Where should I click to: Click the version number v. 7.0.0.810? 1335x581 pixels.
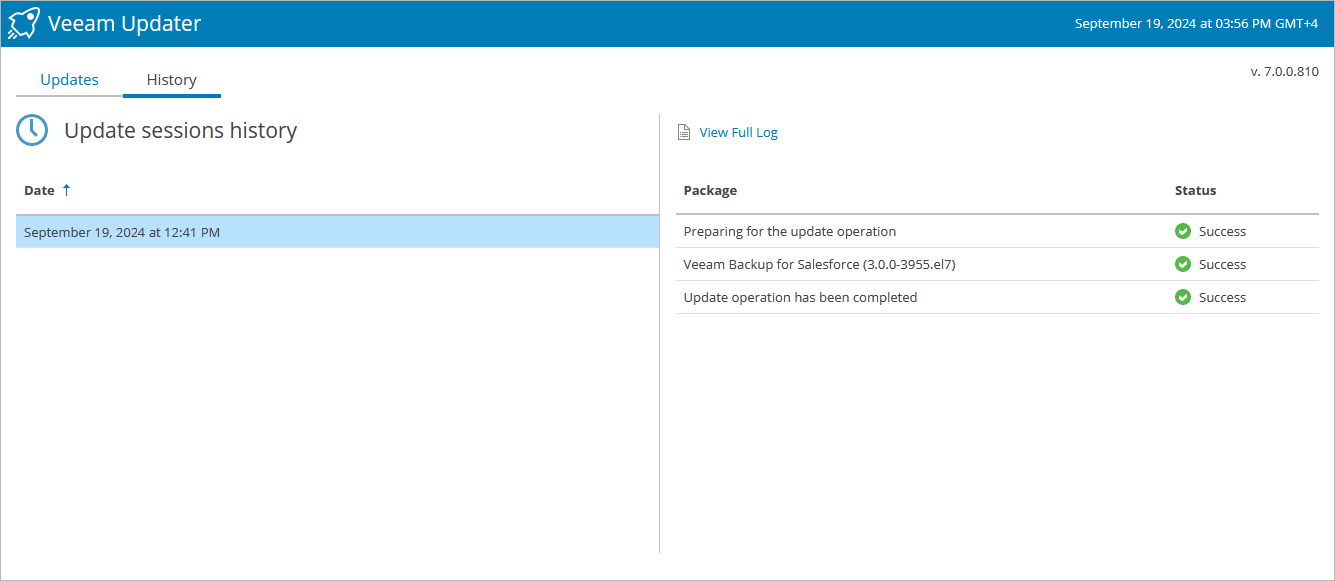pyautogui.click(x=1284, y=72)
